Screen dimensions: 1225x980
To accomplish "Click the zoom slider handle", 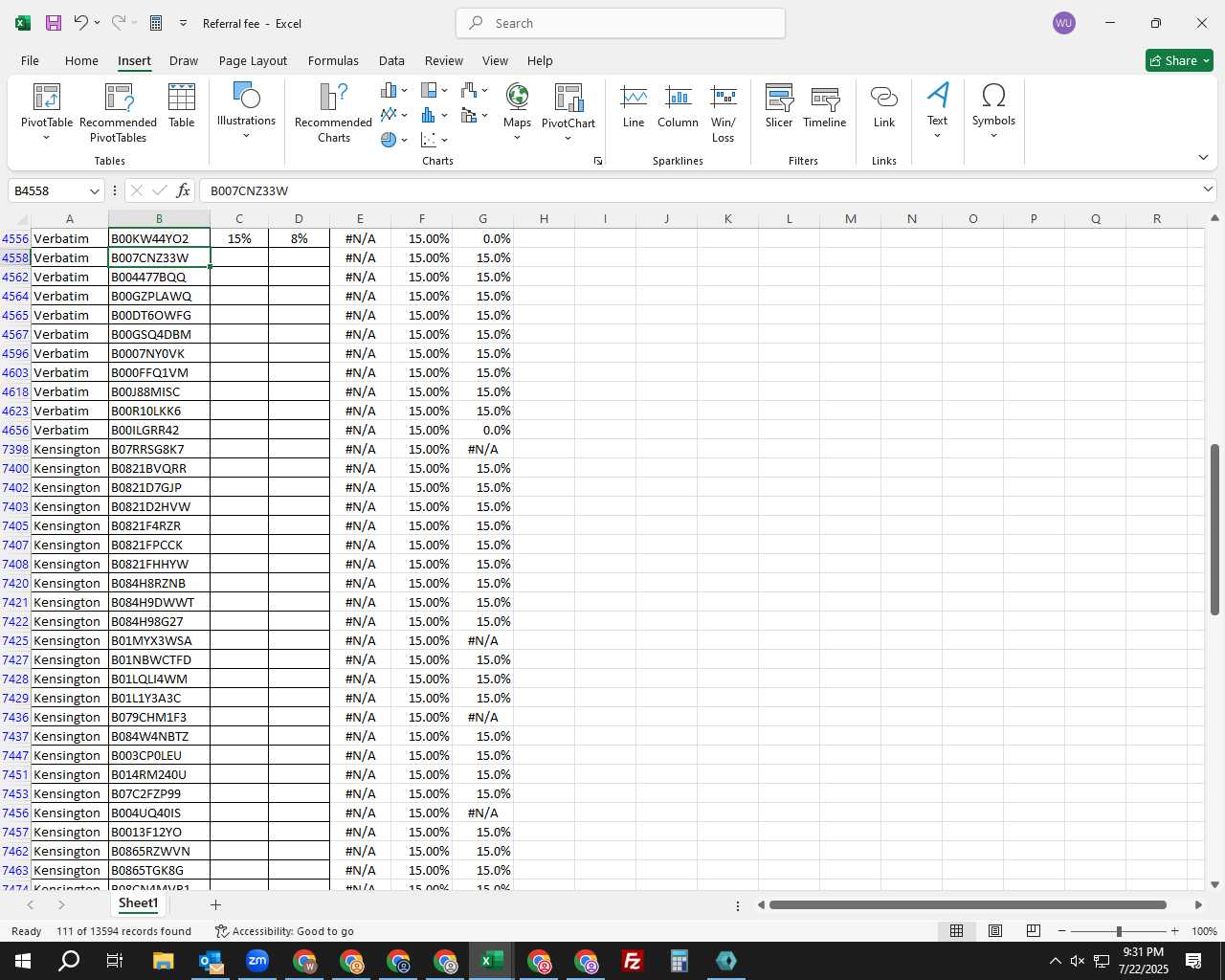I will [1118, 931].
